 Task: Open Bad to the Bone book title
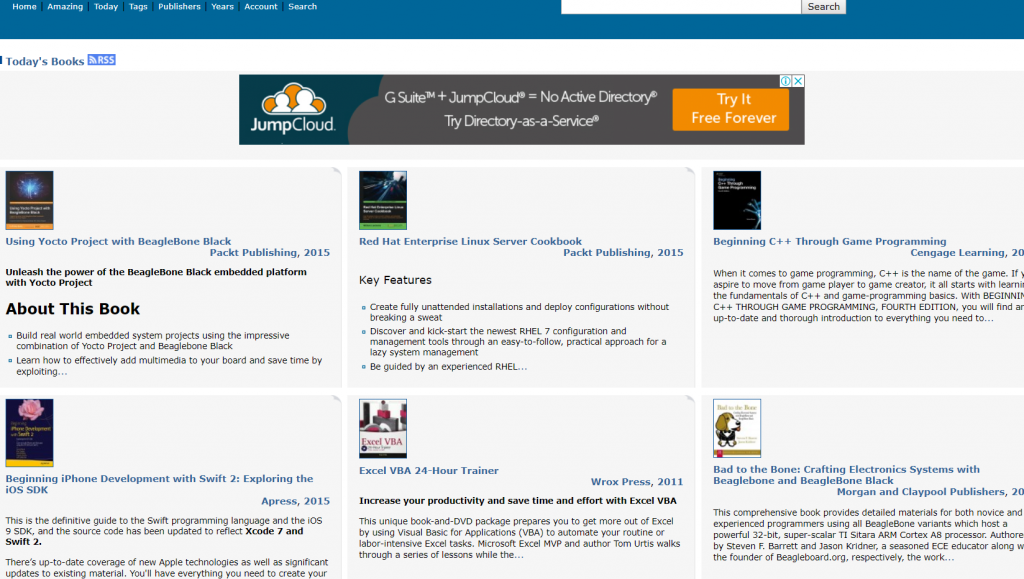tap(846, 475)
